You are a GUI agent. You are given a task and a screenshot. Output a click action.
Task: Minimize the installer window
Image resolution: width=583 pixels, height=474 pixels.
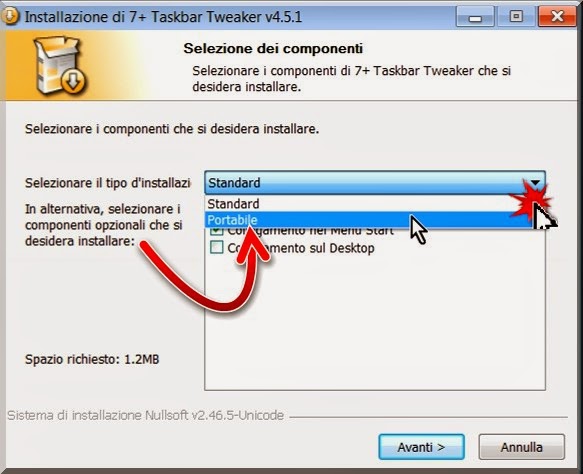[x=475, y=17]
